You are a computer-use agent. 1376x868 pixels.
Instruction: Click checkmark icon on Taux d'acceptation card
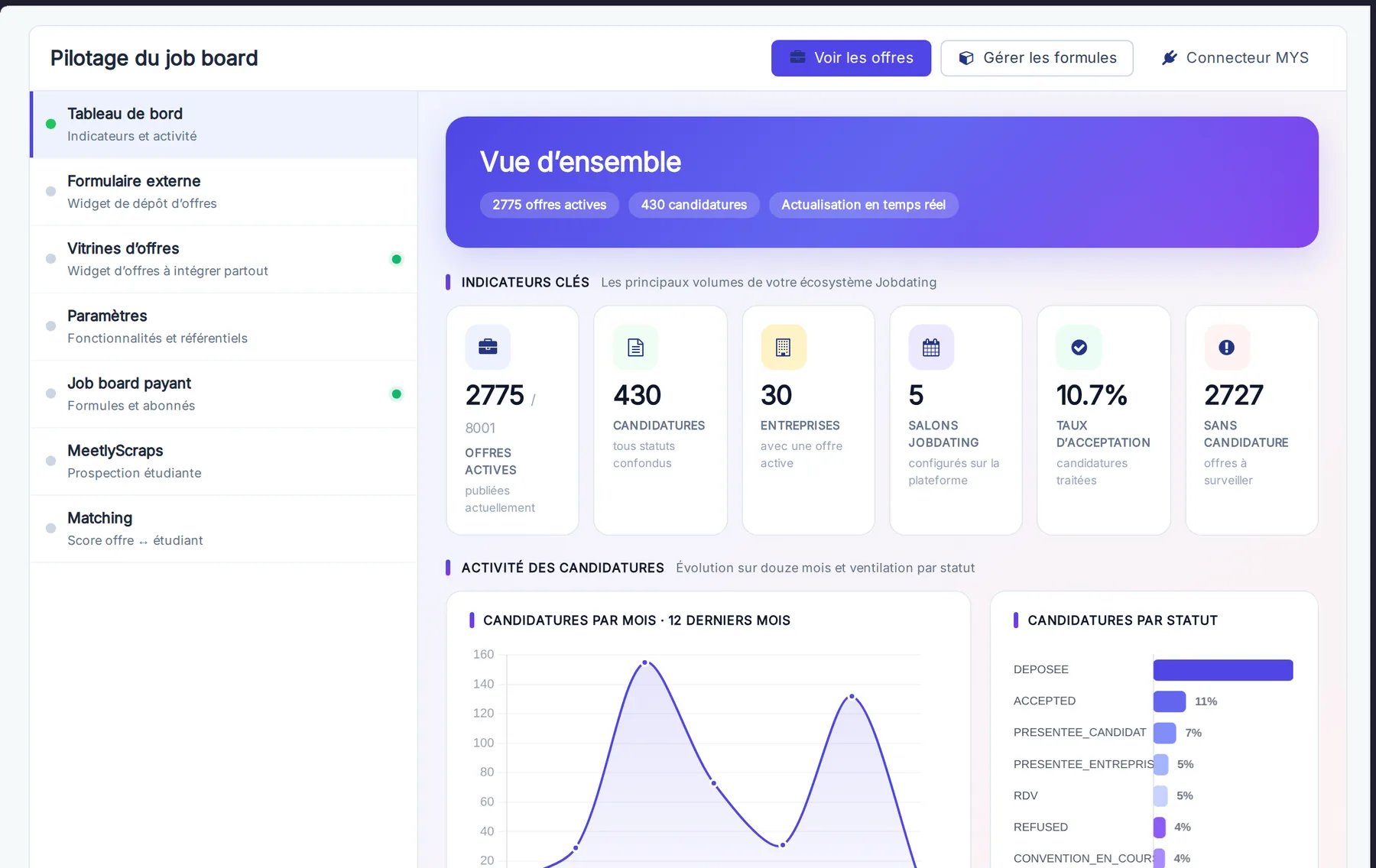click(x=1079, y=347)
